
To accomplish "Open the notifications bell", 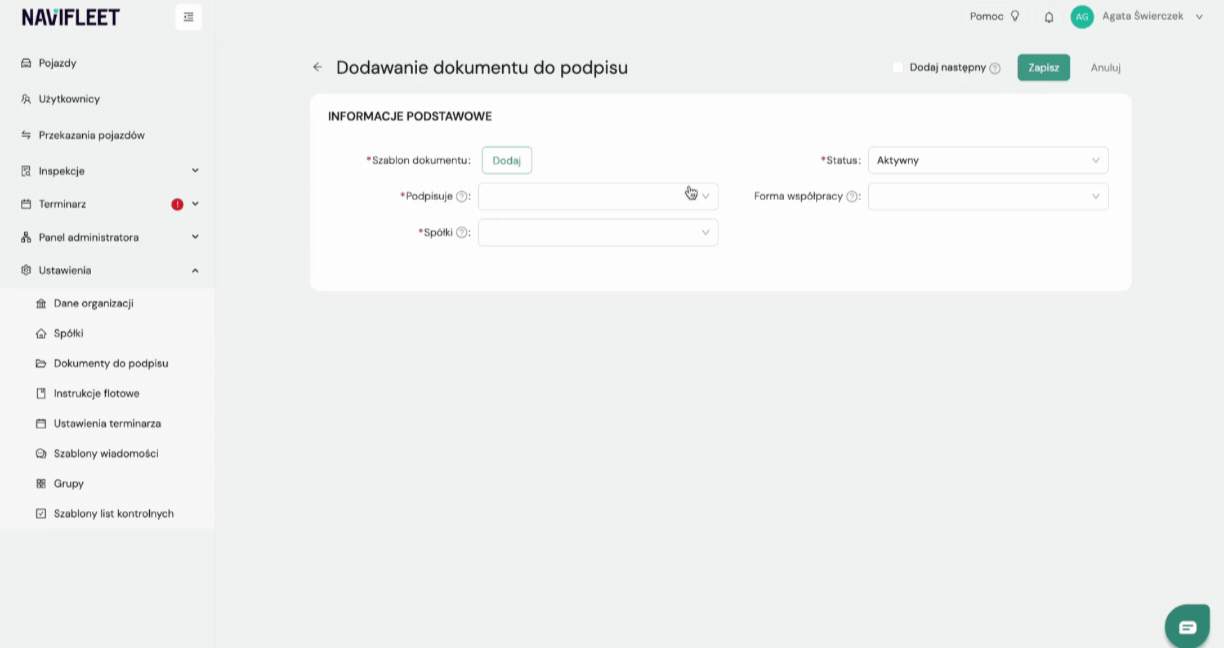I will click(x=1049, y=17).
